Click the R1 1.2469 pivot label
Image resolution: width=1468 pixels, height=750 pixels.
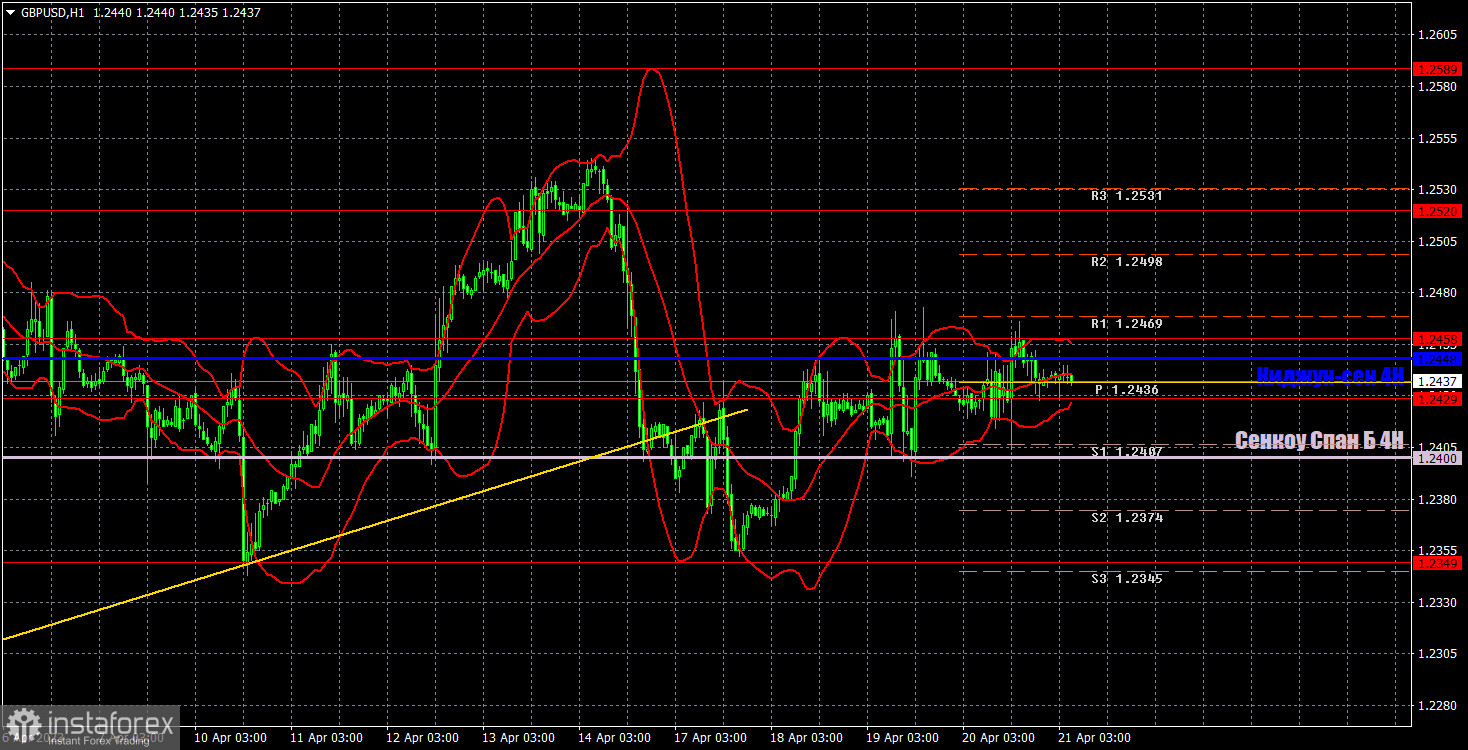tap(1126, 324)
